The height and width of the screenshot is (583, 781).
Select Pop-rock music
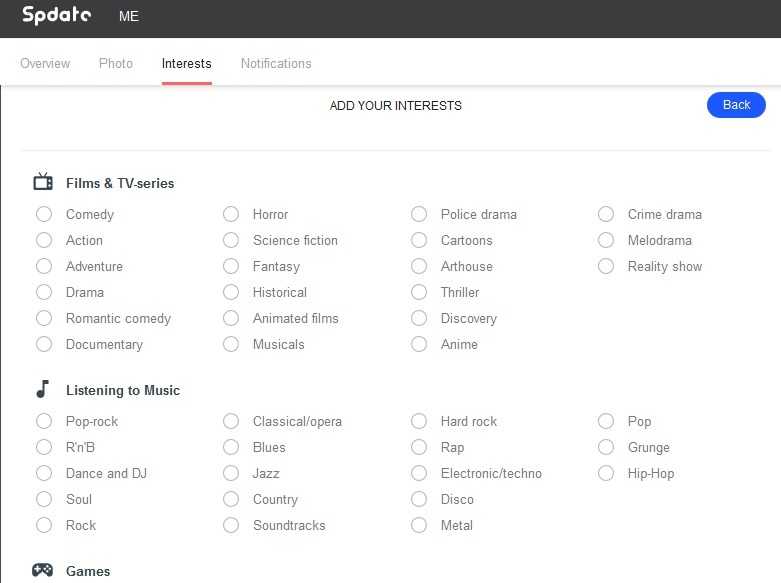click(44, 421)
